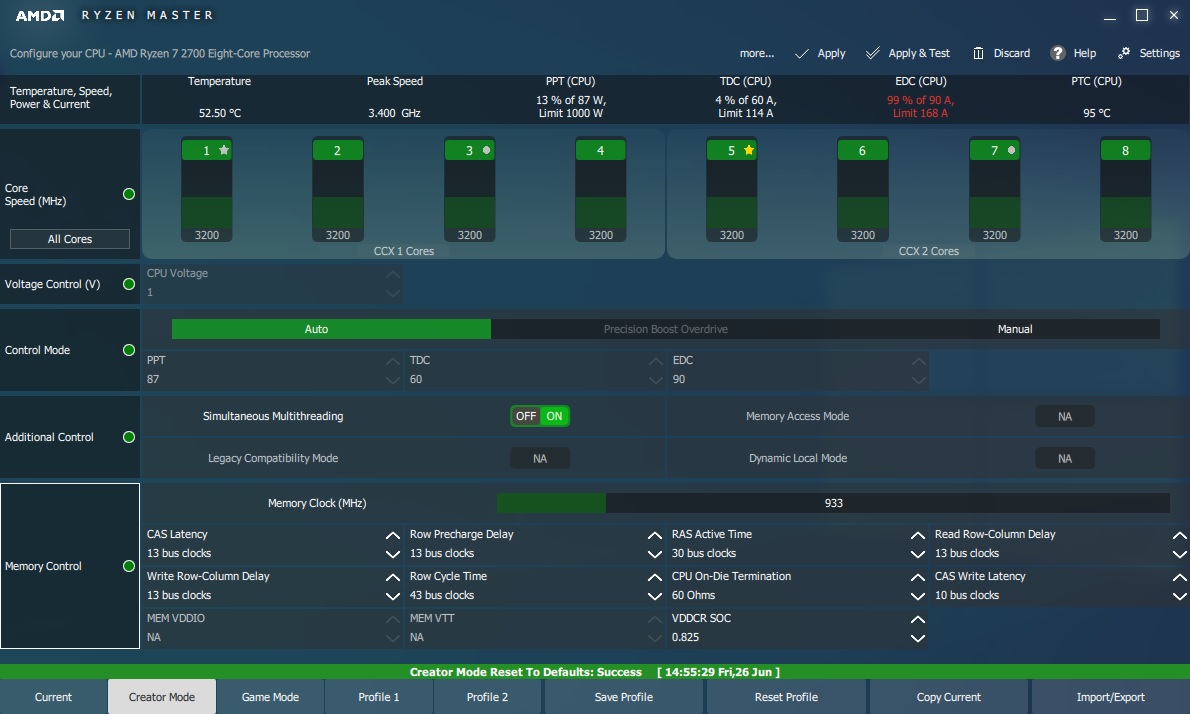The width and height of the screenshot is (1190, 714).
Task: Decrease VDDCR SOC voltage
Action: pyautogui.click(x=918, y=638)
